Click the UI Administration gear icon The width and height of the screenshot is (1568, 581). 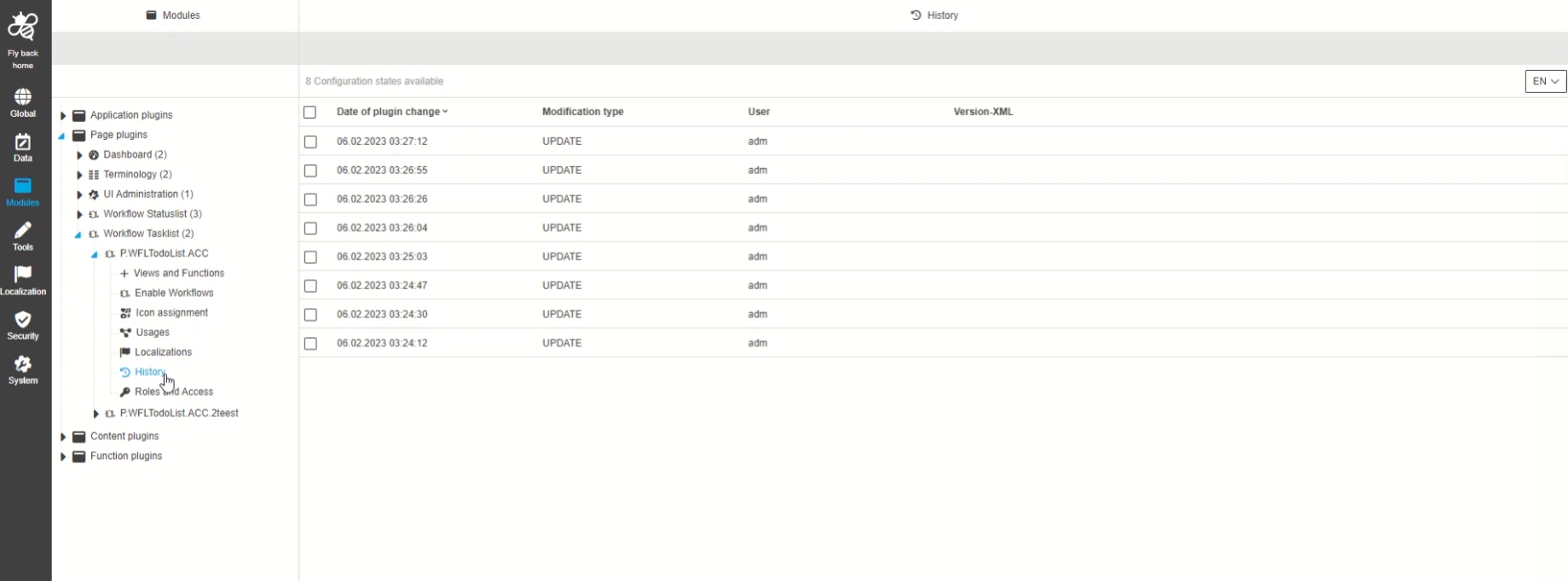[x=94, y=195]
